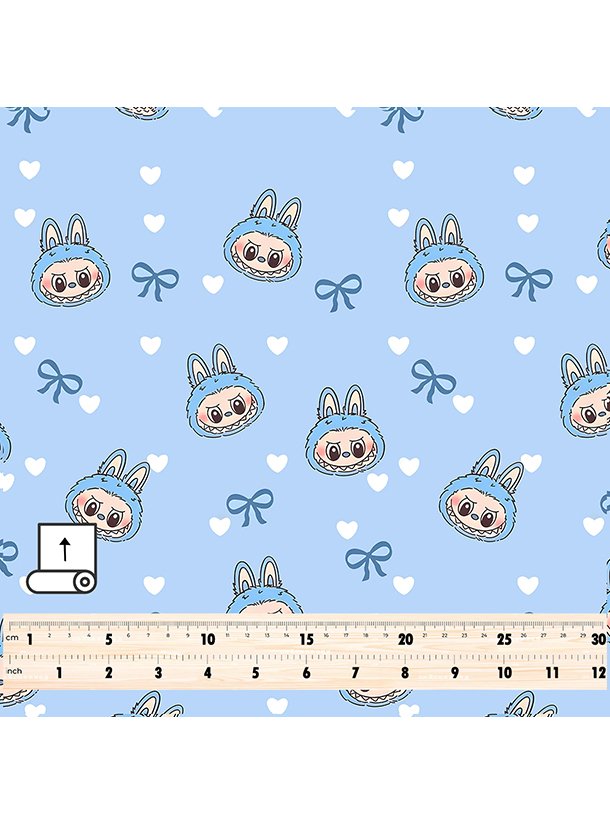
Task: Click the 15 cm mark on the ruler
Action: click(x=307, y=639)
